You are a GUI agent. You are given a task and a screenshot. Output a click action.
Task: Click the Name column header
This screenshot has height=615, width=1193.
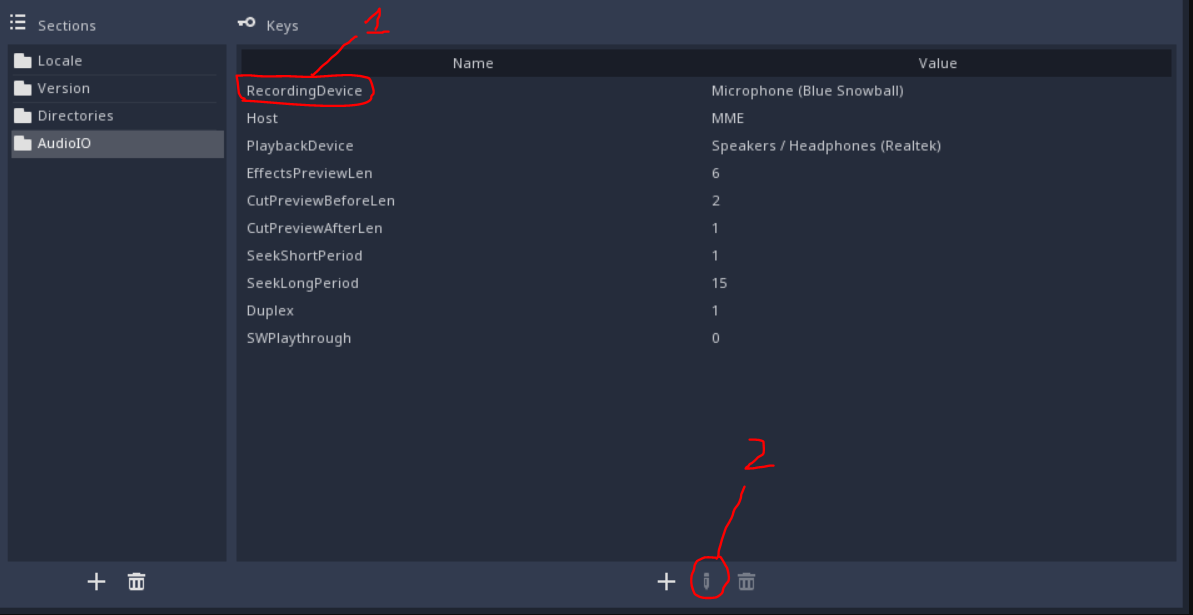[x=472, y=63]
